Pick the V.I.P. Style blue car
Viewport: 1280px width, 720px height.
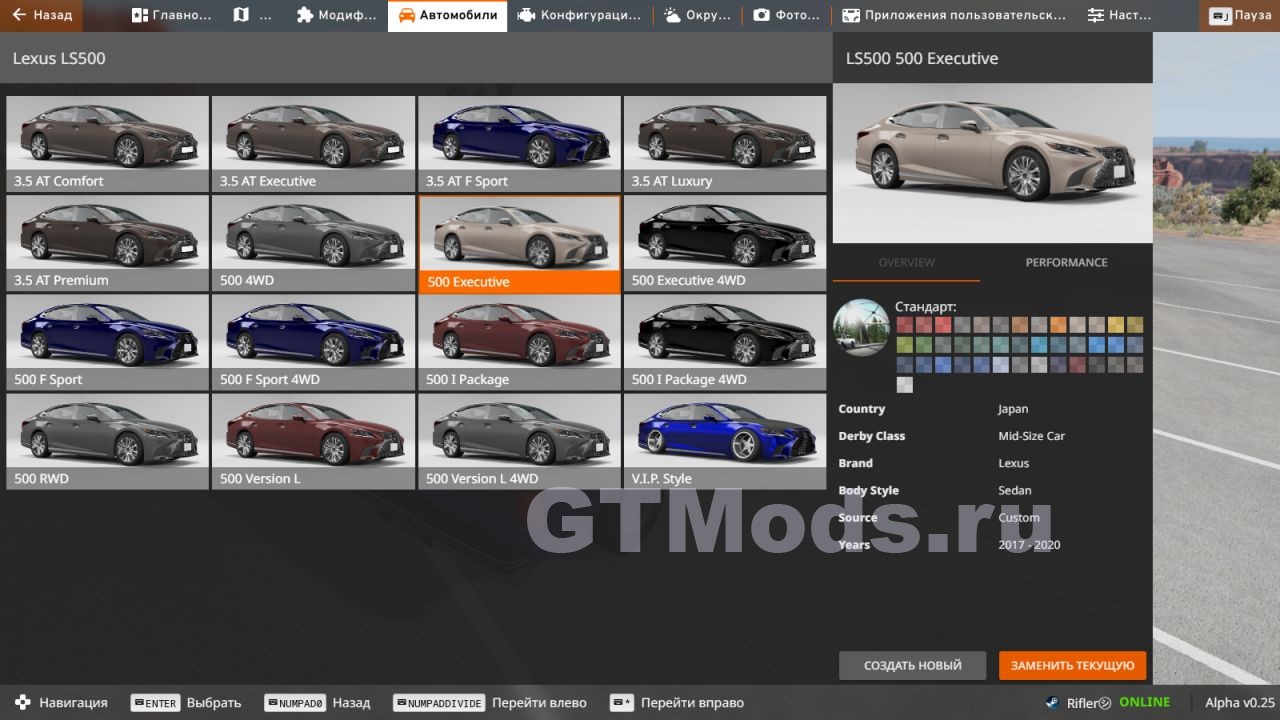point(725,441)
